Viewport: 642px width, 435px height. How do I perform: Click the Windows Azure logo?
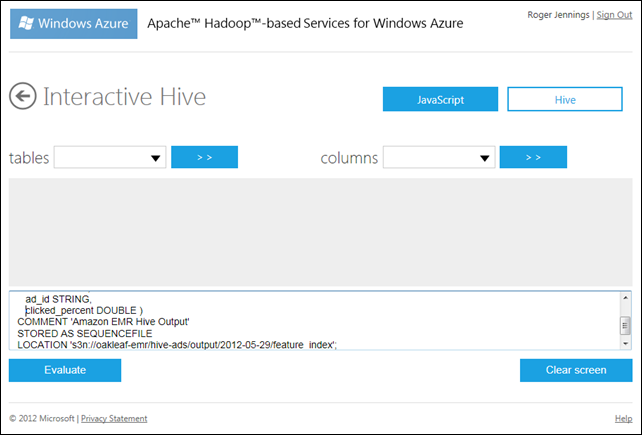[x=73, y=23]
